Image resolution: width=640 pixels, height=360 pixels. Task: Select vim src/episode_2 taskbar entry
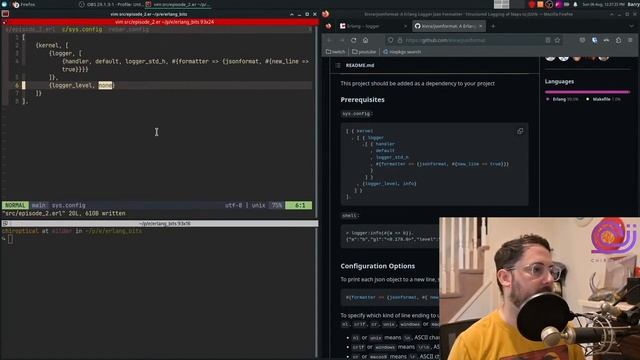coord(178,4)
